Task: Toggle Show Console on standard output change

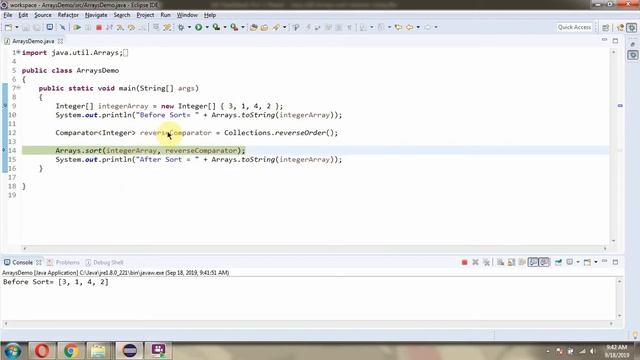Action: pyautogui.click(x=533, y=262)
